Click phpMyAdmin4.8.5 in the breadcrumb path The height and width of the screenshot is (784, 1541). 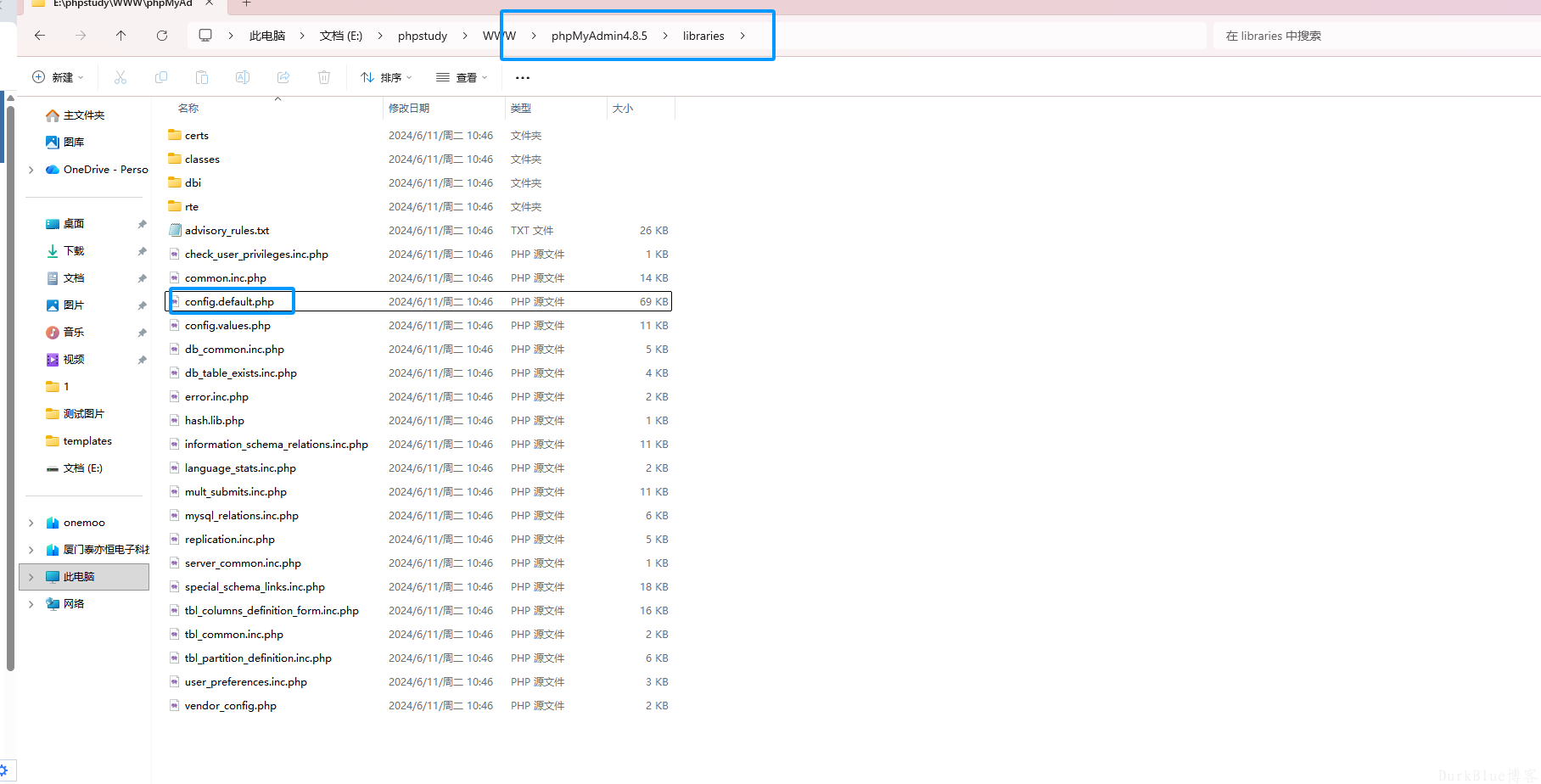(x=599, y=36)
